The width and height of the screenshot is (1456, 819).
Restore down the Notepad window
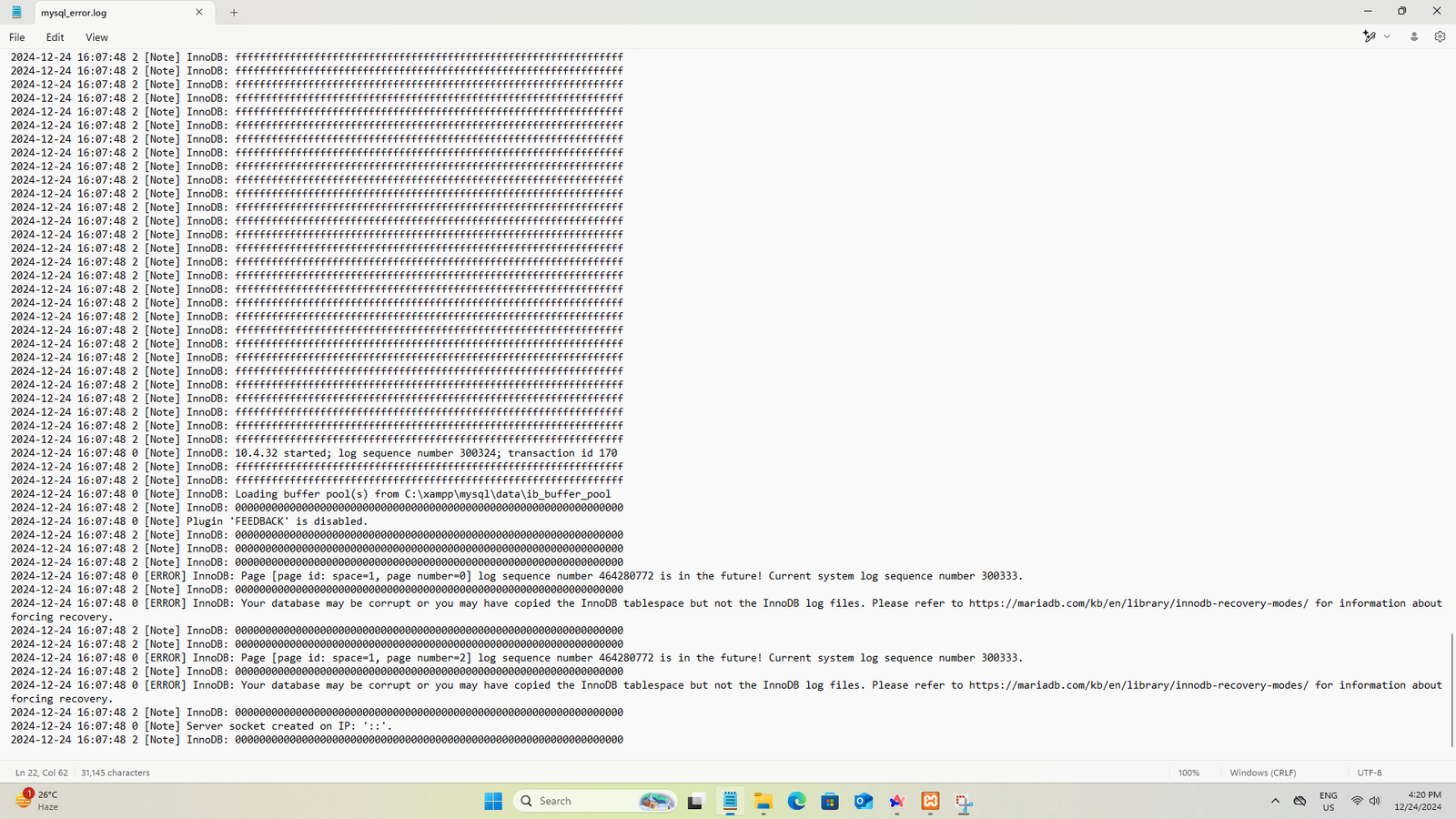(1402, 11)
